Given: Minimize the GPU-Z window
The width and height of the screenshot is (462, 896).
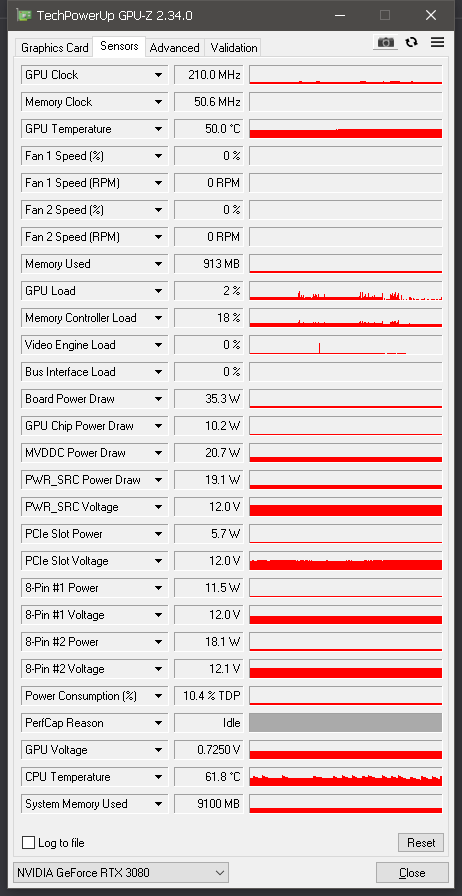Looking at the screenshot, I should click(340, 15).
